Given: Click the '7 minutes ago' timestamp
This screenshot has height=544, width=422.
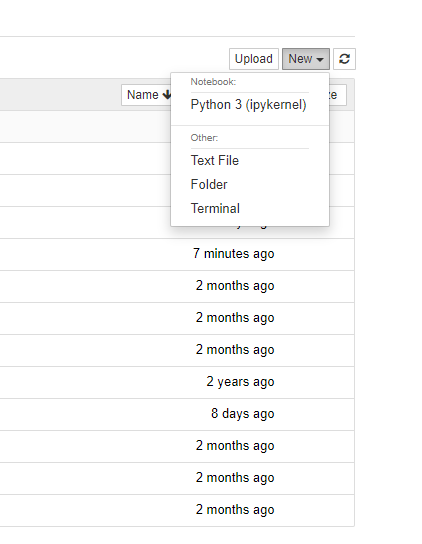Looking at the screenshot, I should click(x=234, y=254).
